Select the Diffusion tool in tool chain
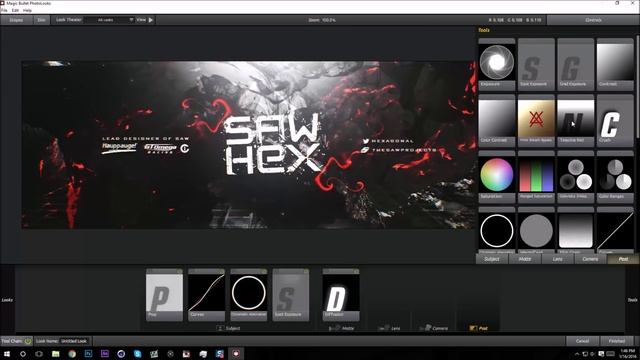The image size is (640, 360). [341, 295]
